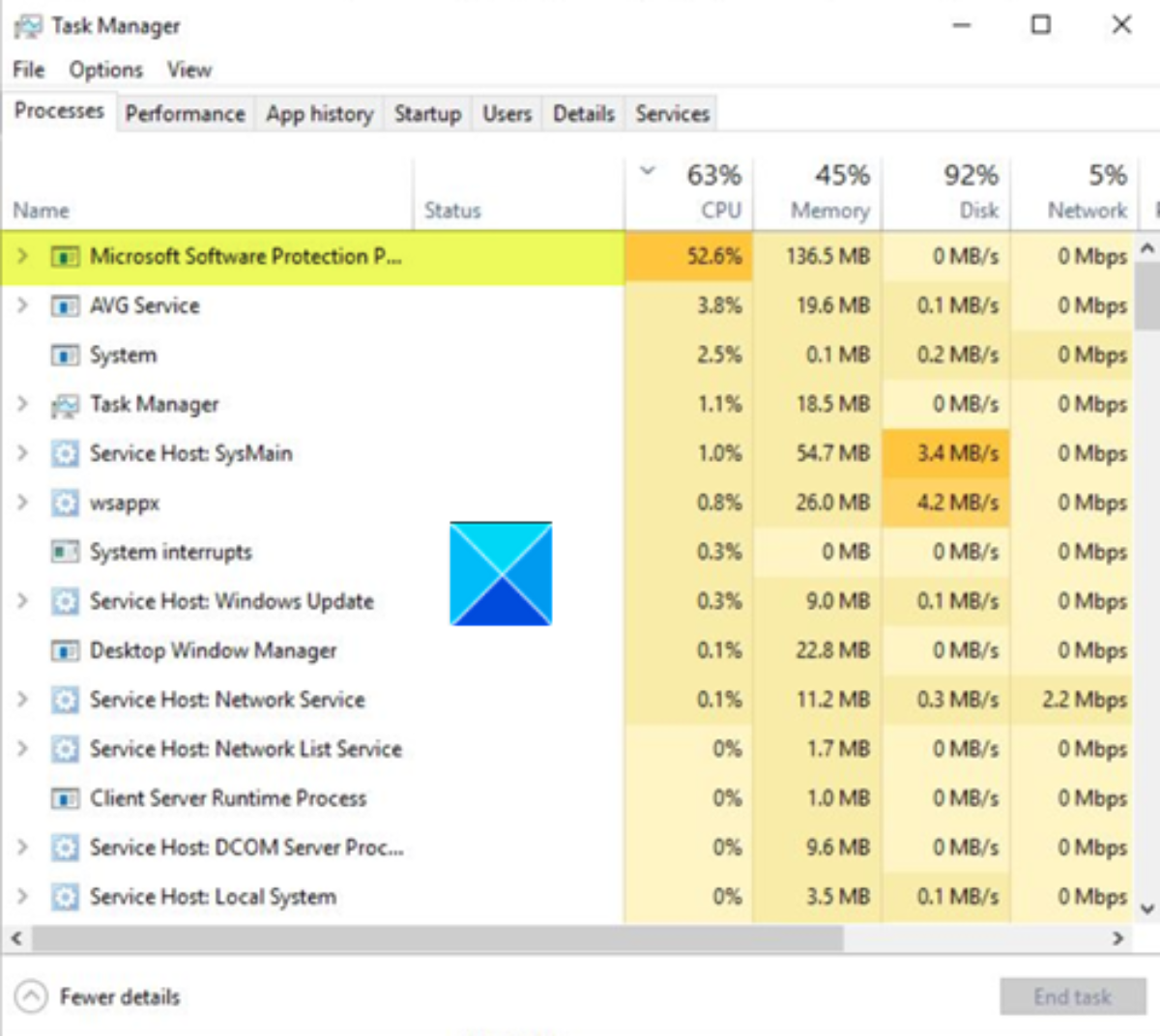Screen dimensions: 1160x1036
Task: Expand Service Host: Windows Update group
Action: tap(22, 601)
